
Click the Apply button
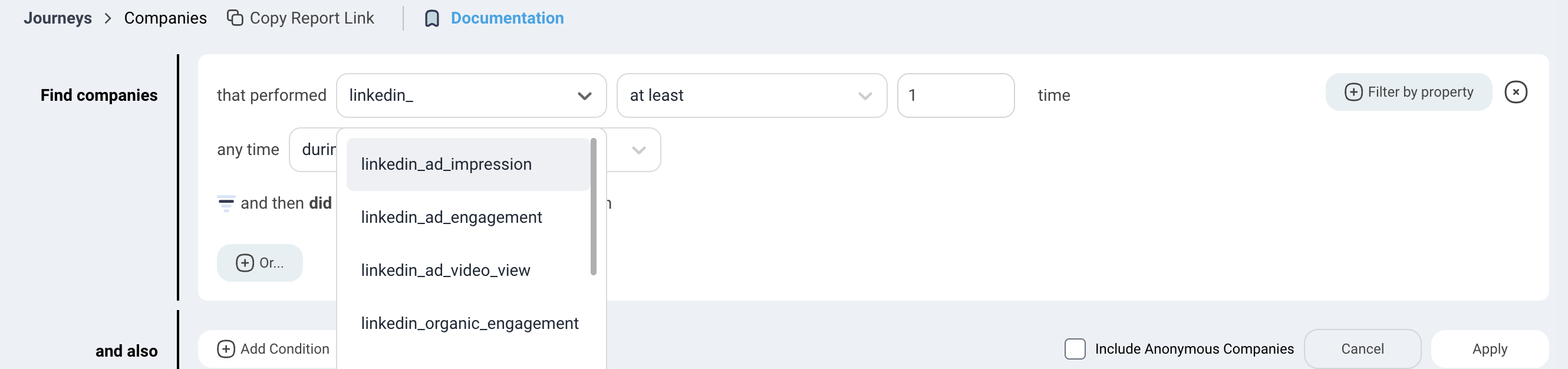[1489, 348]
